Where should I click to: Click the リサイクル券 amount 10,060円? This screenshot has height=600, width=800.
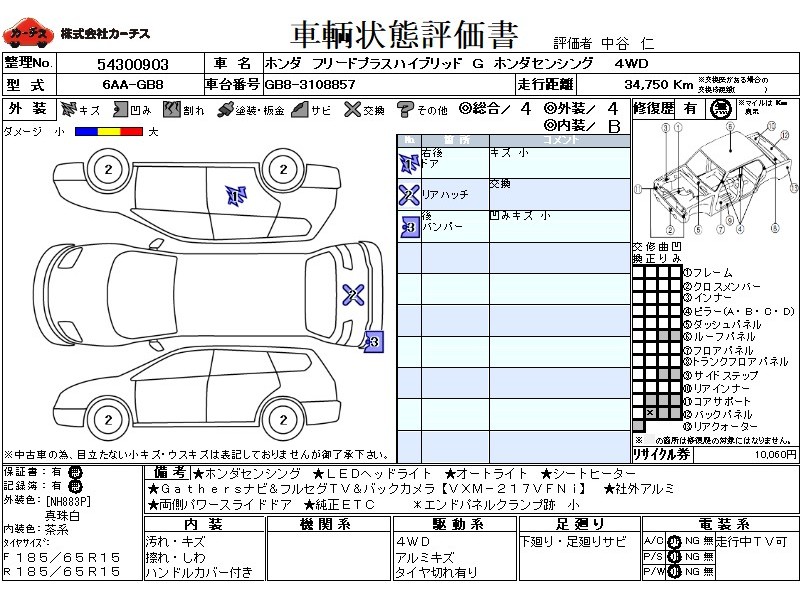point(776,455)
